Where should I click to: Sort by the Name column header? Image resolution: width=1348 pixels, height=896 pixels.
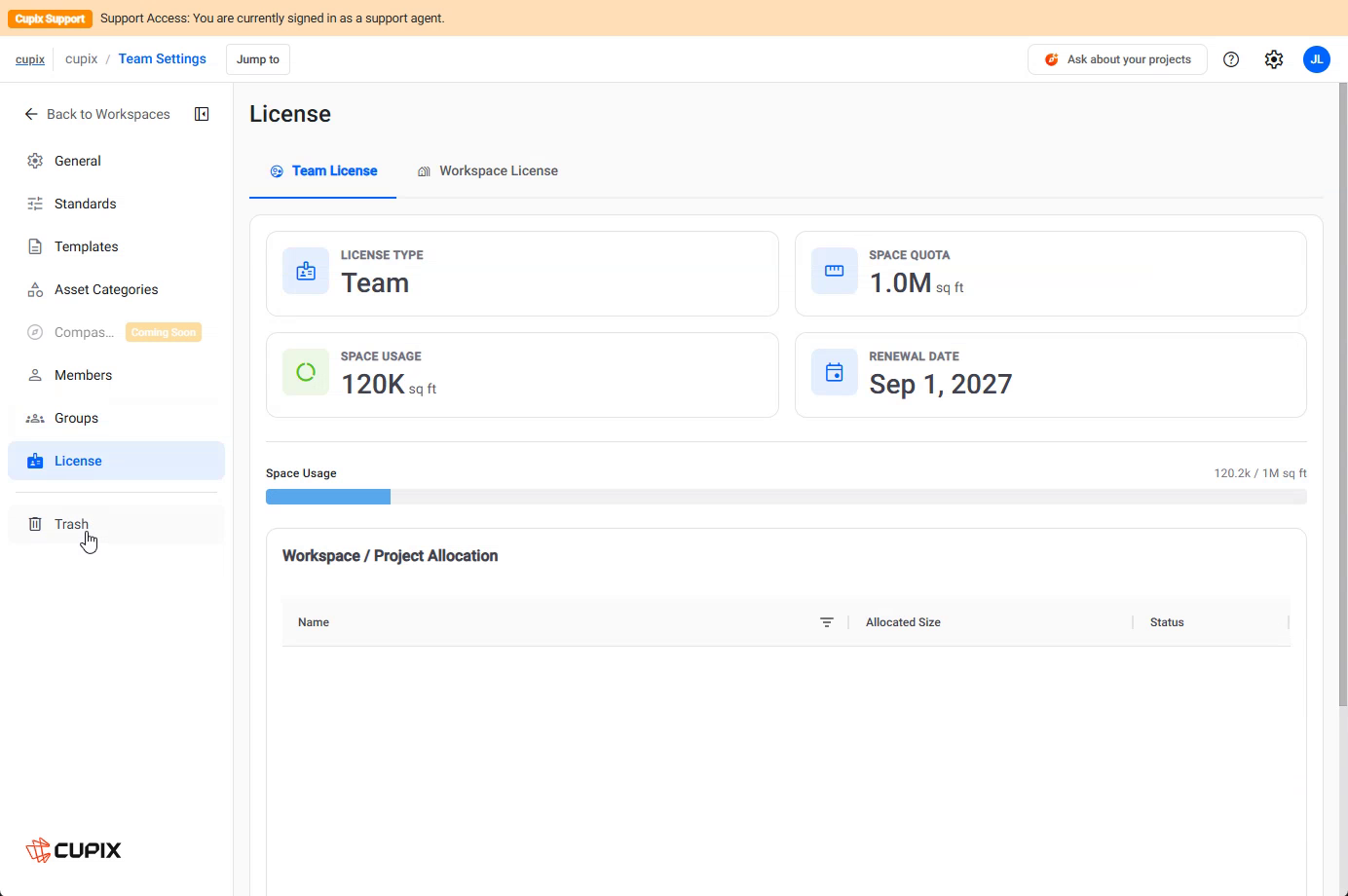pos(314,622)
